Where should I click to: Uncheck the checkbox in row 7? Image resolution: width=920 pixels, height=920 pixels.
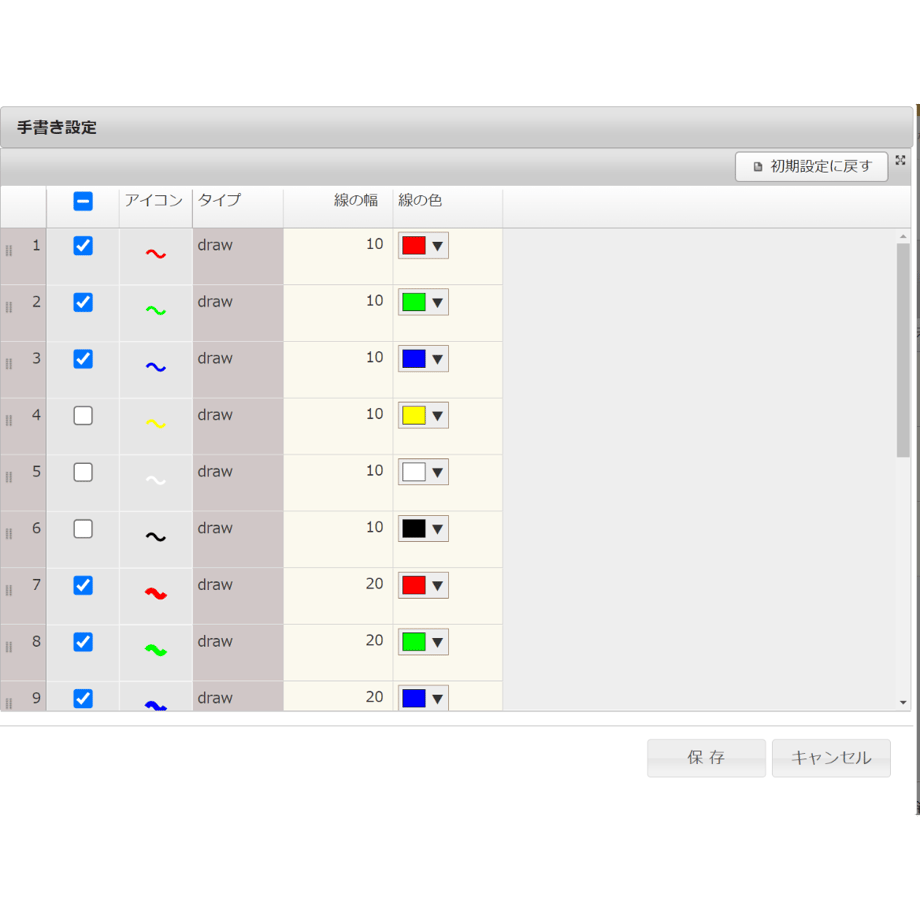[x=83, y=586]
